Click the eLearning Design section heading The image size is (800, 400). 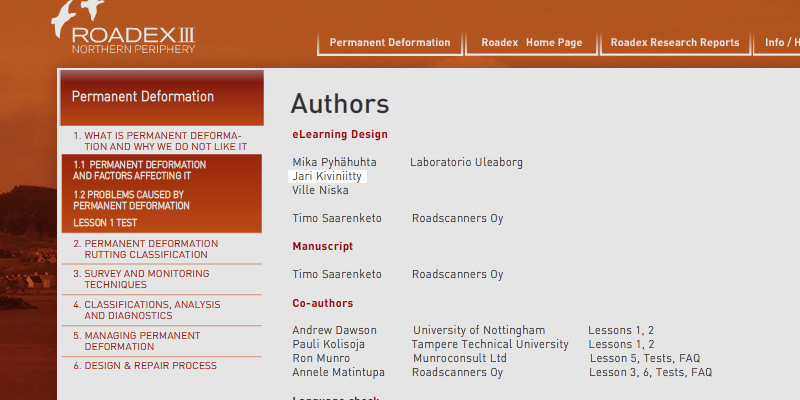(x=340, y=135)
